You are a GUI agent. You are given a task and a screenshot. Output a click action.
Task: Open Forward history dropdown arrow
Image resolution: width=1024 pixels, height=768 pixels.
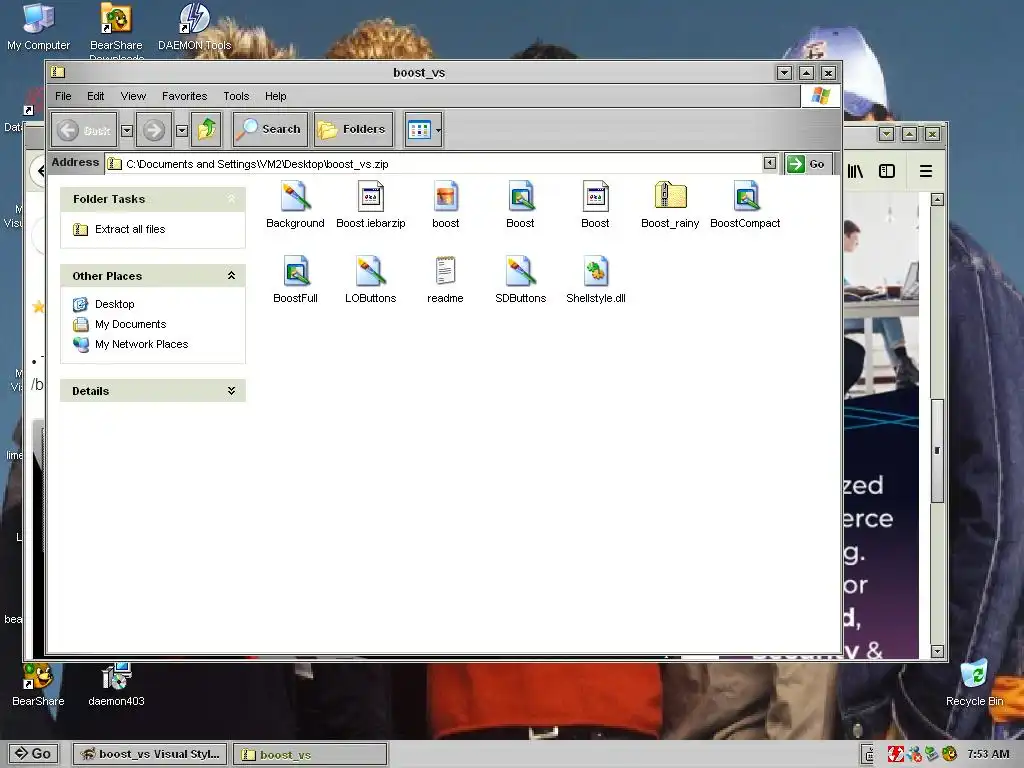tap(182, 131)
